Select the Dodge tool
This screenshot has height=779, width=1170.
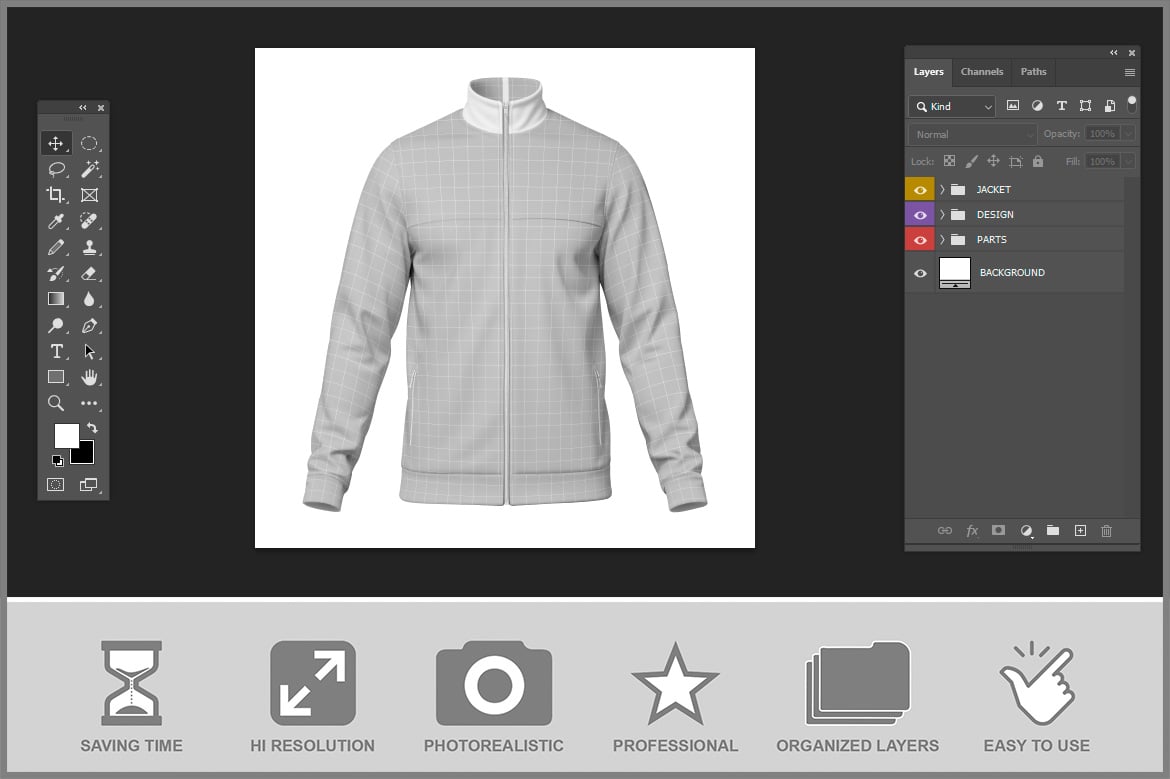click(56, 325)
